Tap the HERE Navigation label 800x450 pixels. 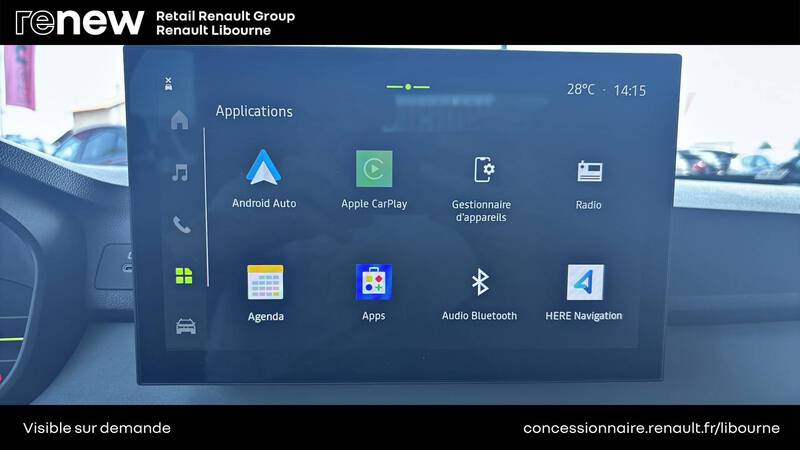584,316
